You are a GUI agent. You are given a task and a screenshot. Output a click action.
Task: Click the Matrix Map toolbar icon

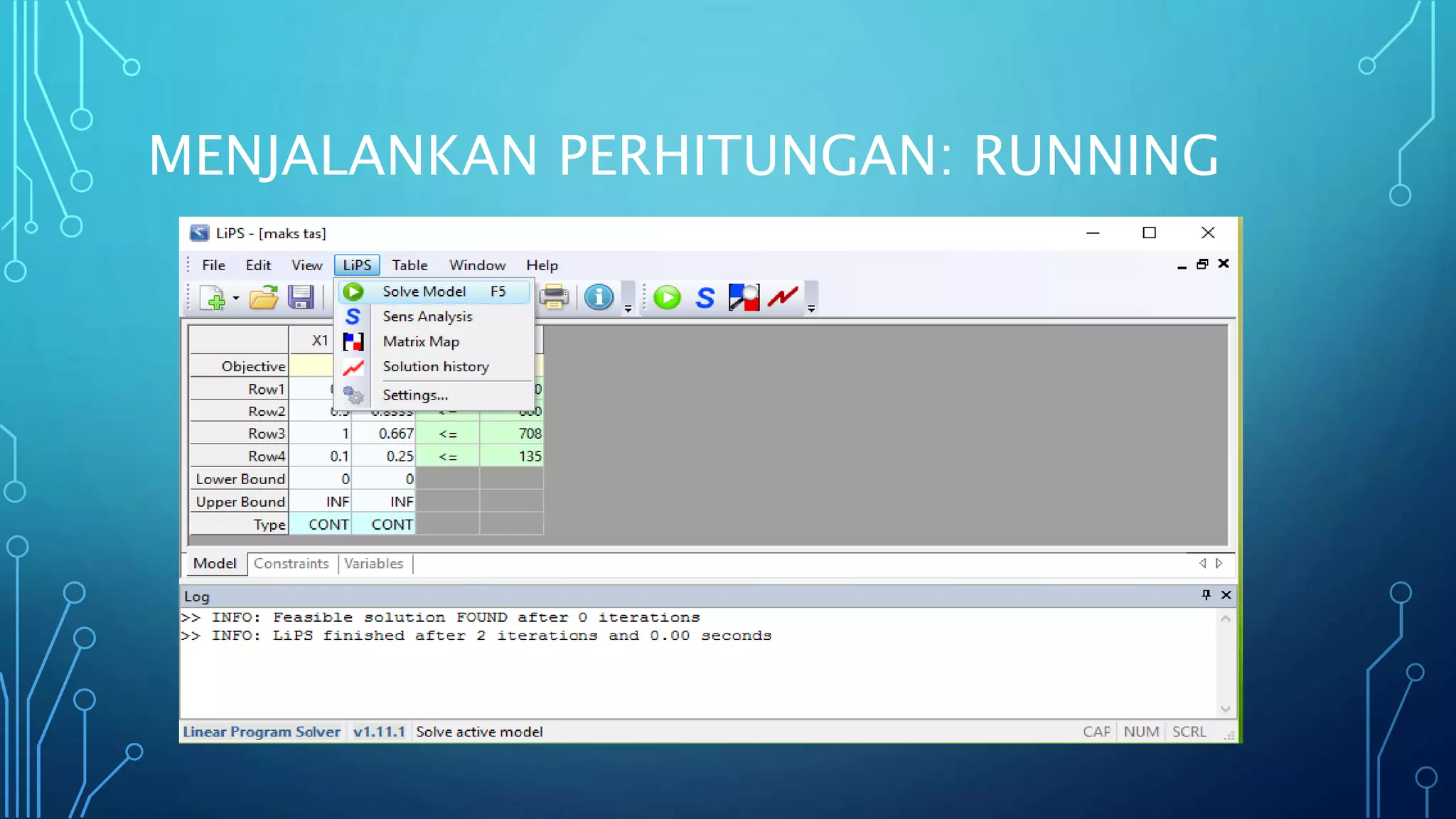point(744,297)
